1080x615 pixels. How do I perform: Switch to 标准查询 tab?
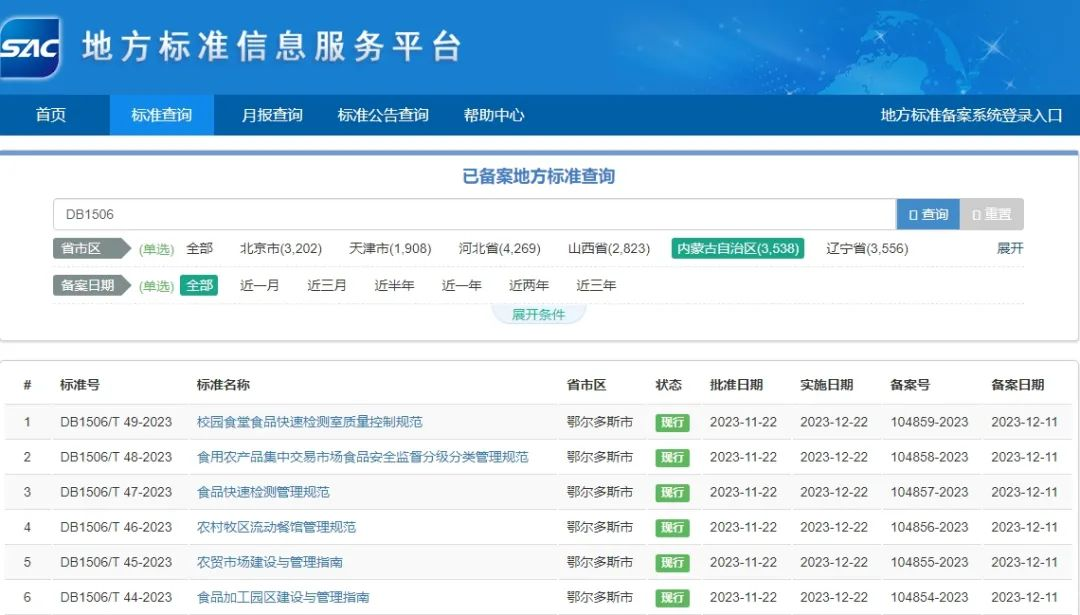161,115
